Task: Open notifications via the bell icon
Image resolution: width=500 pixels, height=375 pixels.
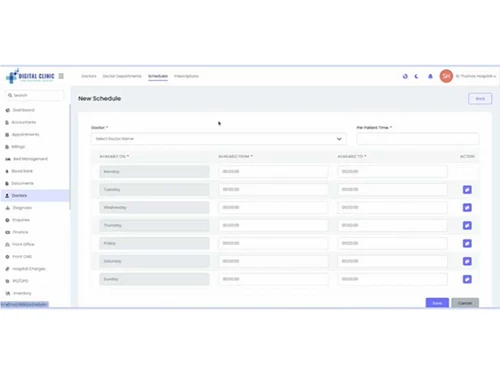Action: pos(430,76)
